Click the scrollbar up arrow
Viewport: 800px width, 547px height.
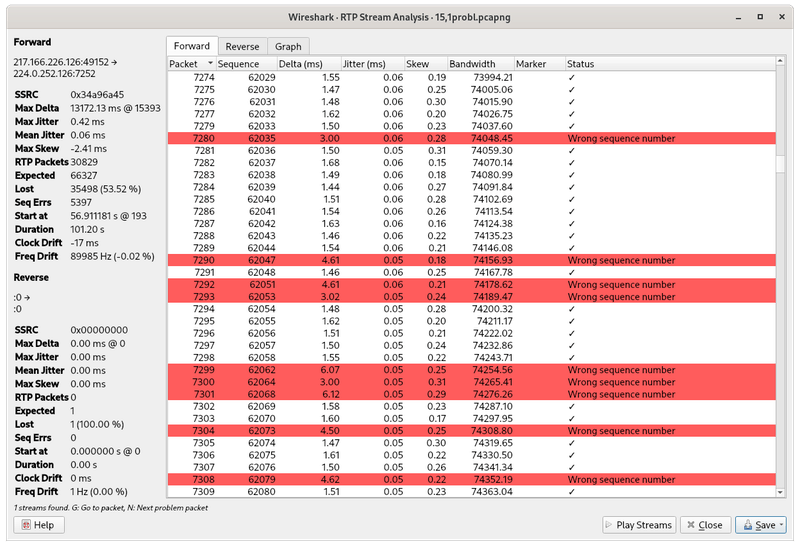coord(780,61)
